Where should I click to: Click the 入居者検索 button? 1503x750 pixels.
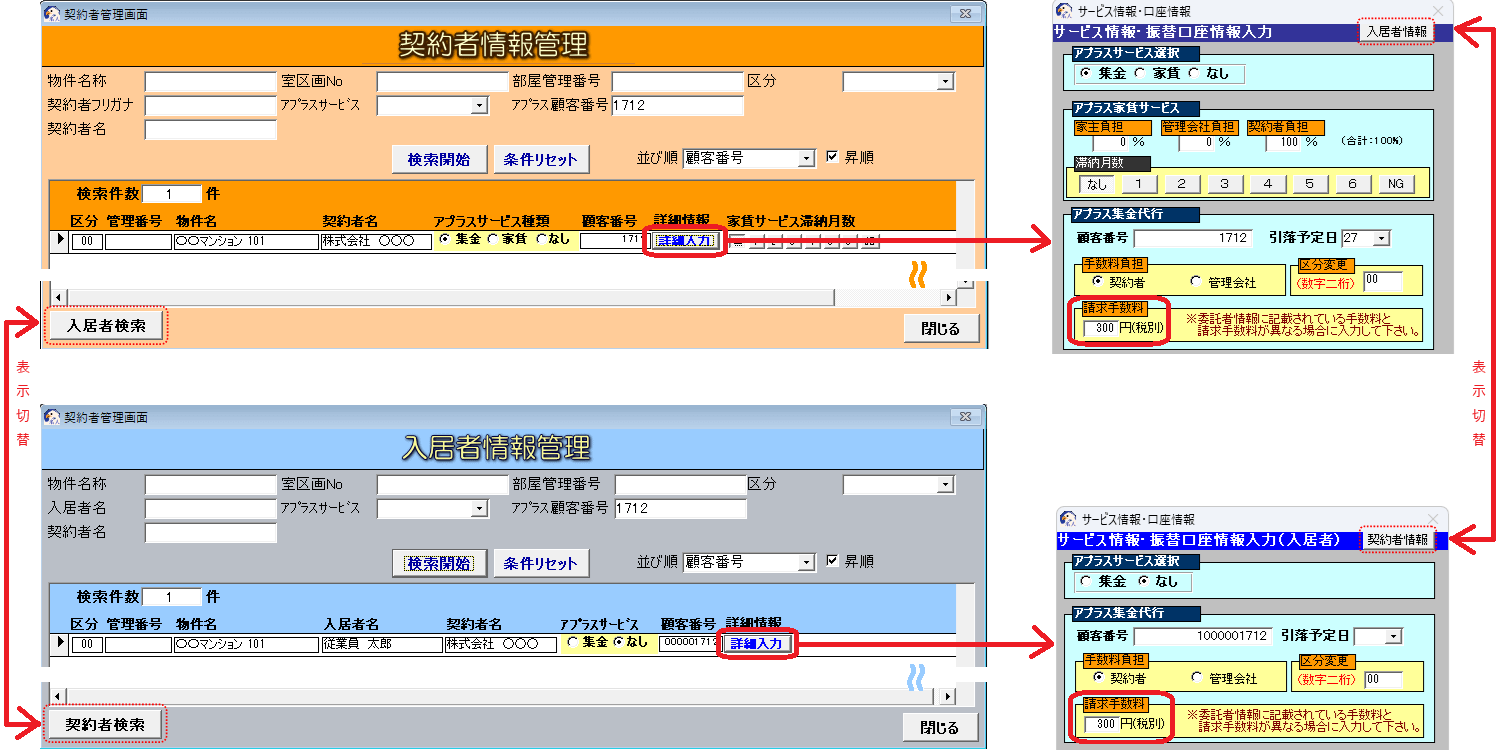tap(106, 326)
